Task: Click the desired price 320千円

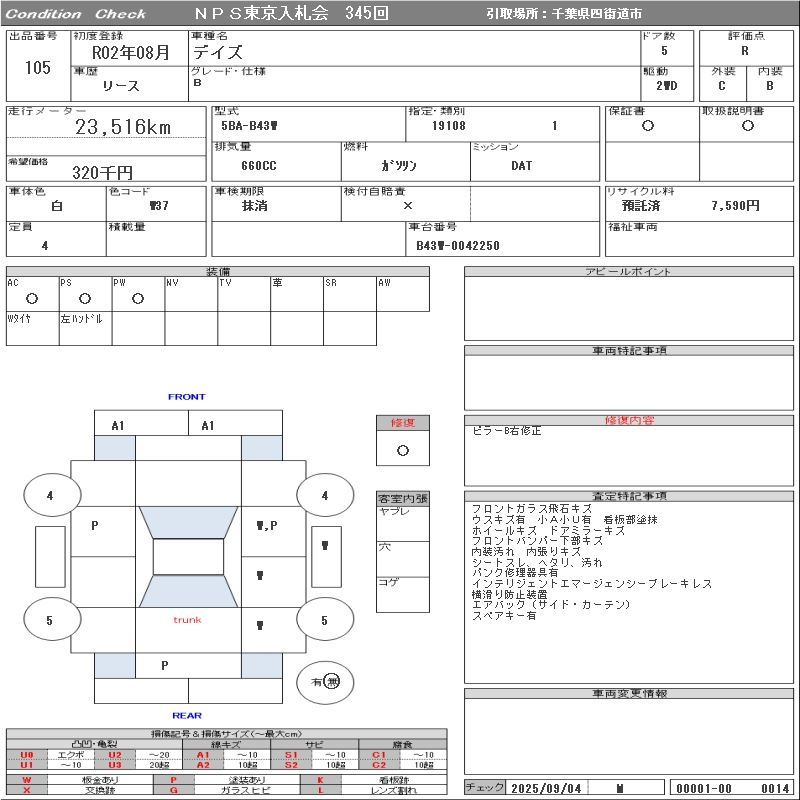Action: tap(103, 172)
